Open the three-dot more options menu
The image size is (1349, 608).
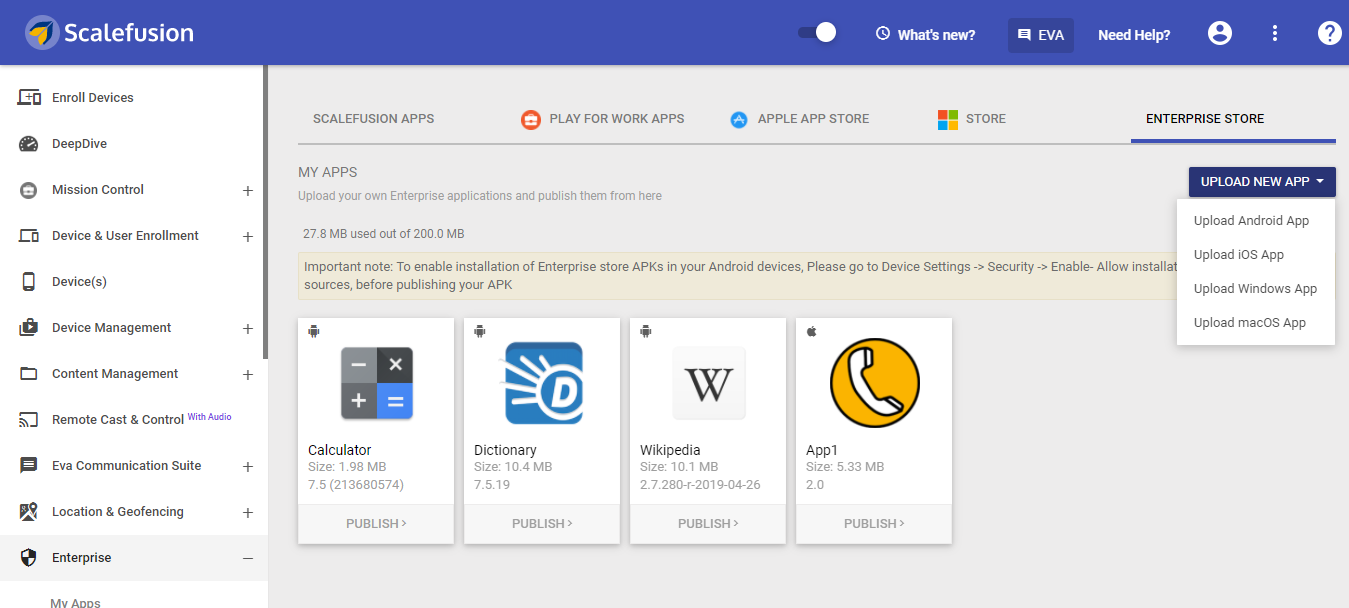(1275, 33)
